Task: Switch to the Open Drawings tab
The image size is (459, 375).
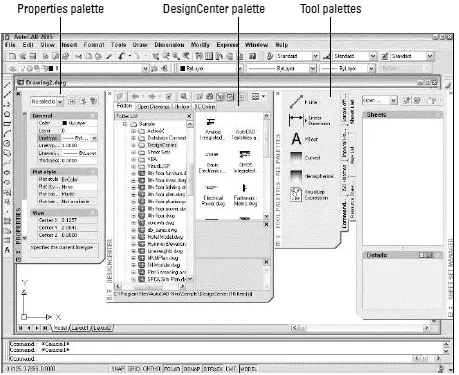Action: (x=154, y=107)
